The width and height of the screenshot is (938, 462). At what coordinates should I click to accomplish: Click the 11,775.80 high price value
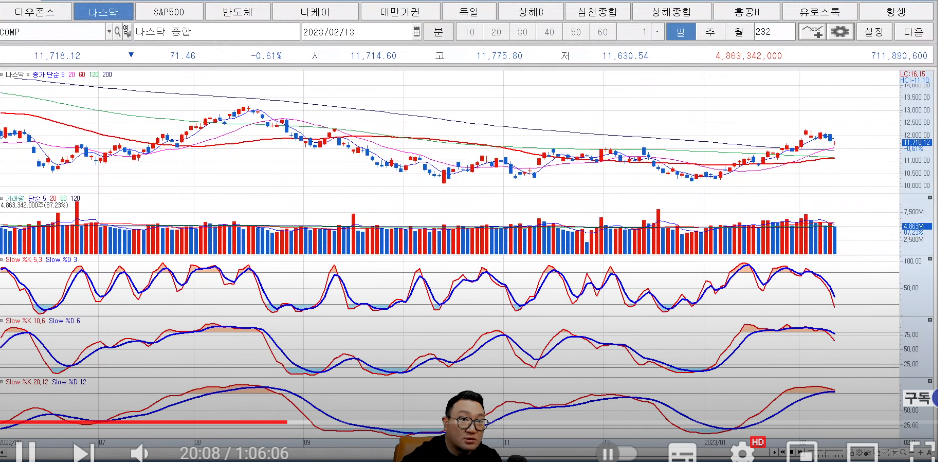500,56
